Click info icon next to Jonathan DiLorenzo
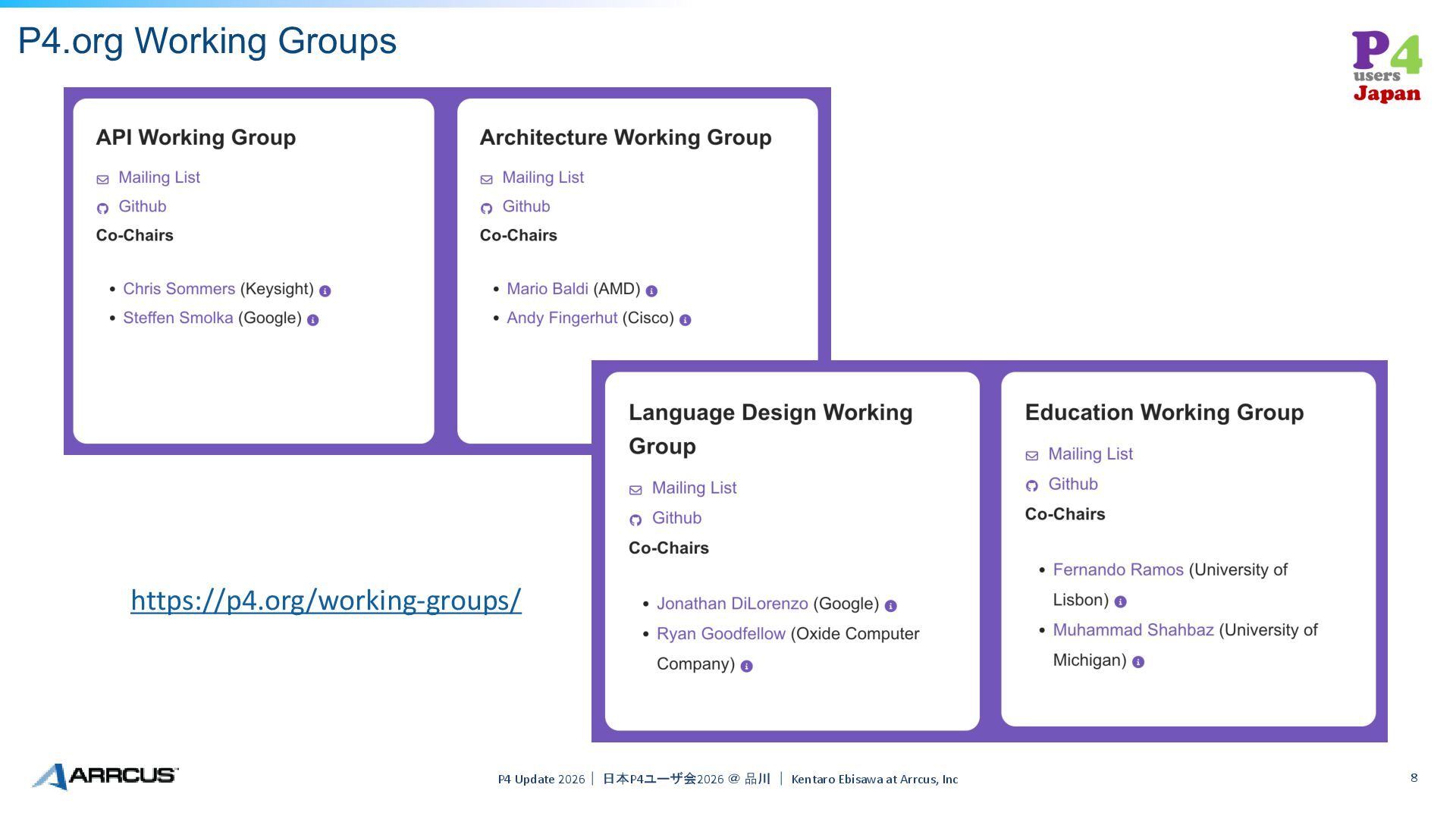The height and width of the screenshot is (819, 1456). click(x=891, y=606)
